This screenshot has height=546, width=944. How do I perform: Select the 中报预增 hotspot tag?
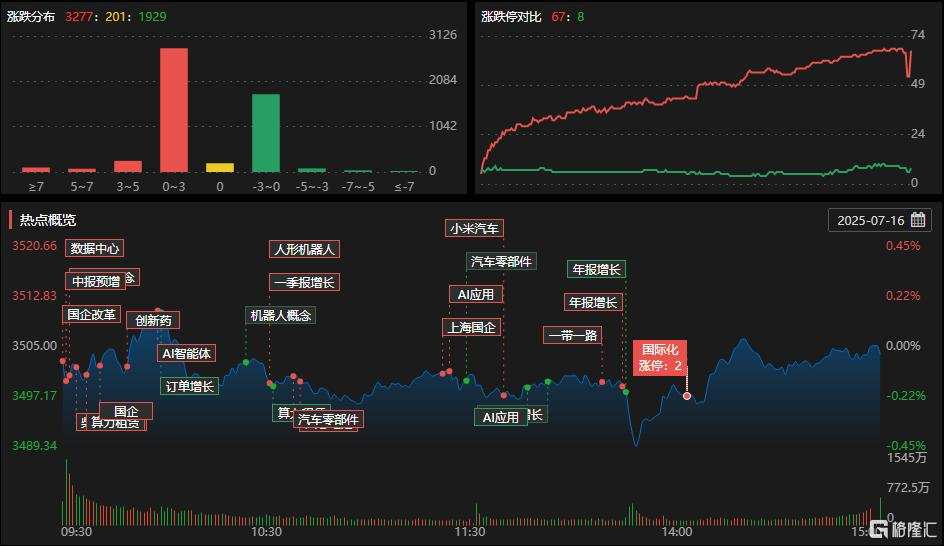point(96,281)
